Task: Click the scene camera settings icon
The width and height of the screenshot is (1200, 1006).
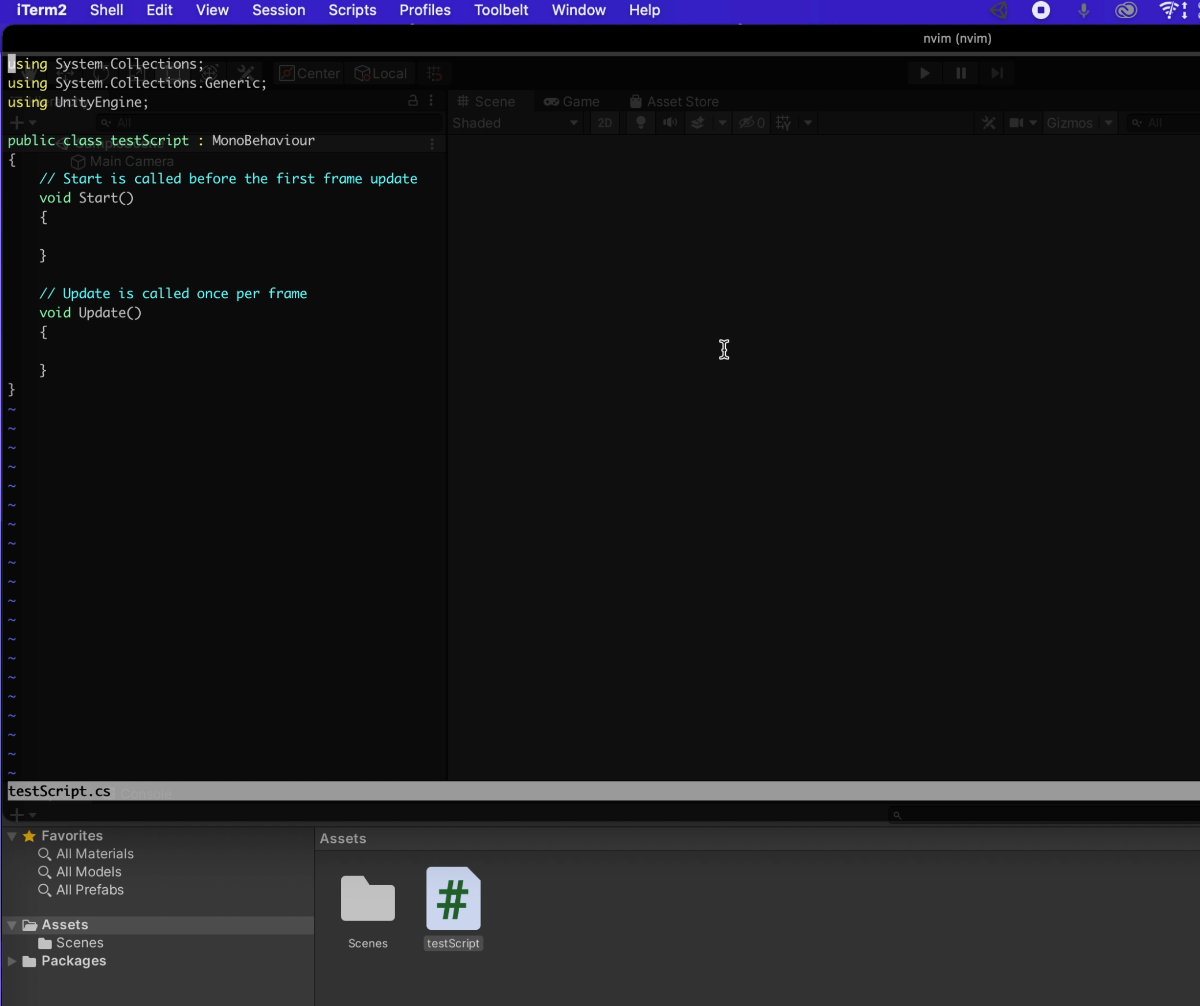Action: click(x=1016, y=123)
